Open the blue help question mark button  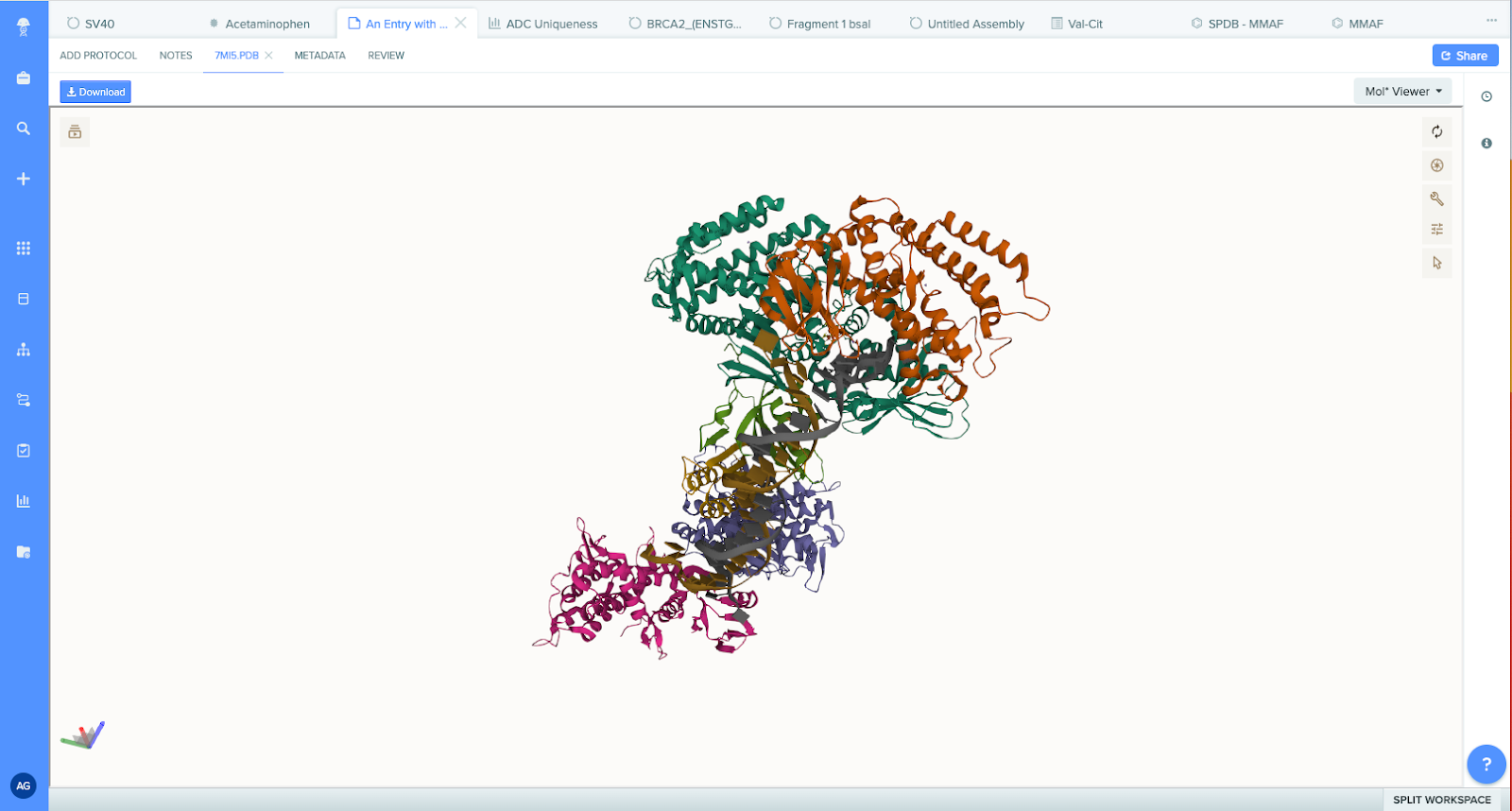pos(1486,764)
